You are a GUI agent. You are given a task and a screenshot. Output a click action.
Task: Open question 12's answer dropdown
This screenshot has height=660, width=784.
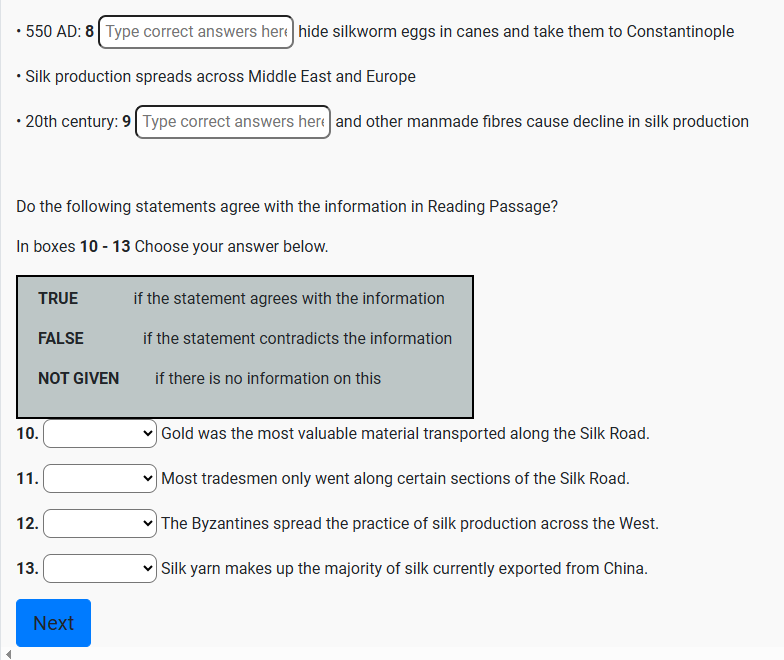pos(100,524)
